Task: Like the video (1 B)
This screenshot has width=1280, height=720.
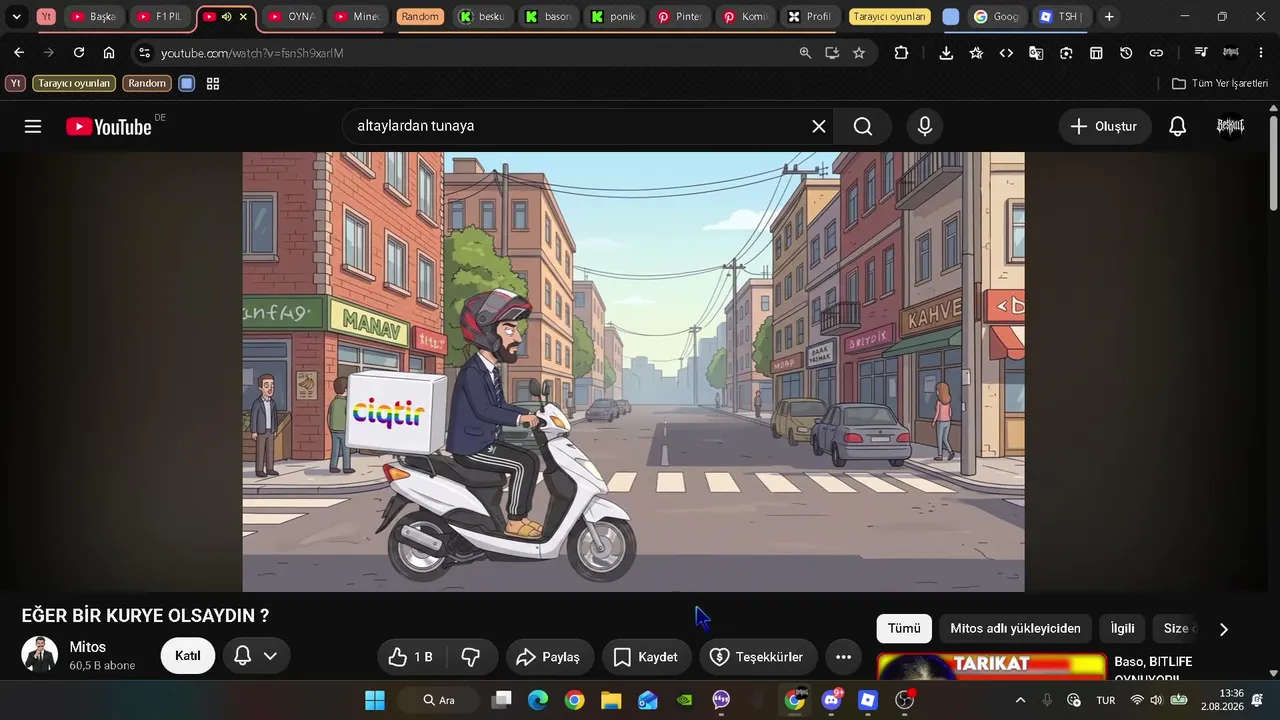Action: pyautogui.click(x=411, y=657)
